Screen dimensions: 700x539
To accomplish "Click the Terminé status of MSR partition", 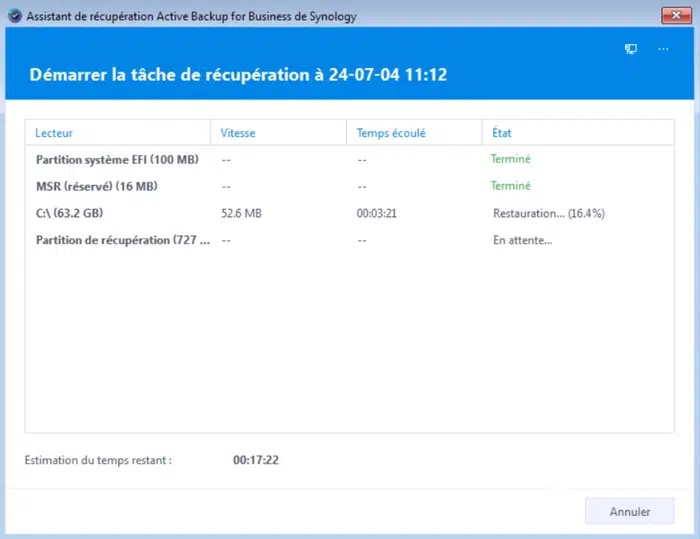I will [x=510, y=186].
